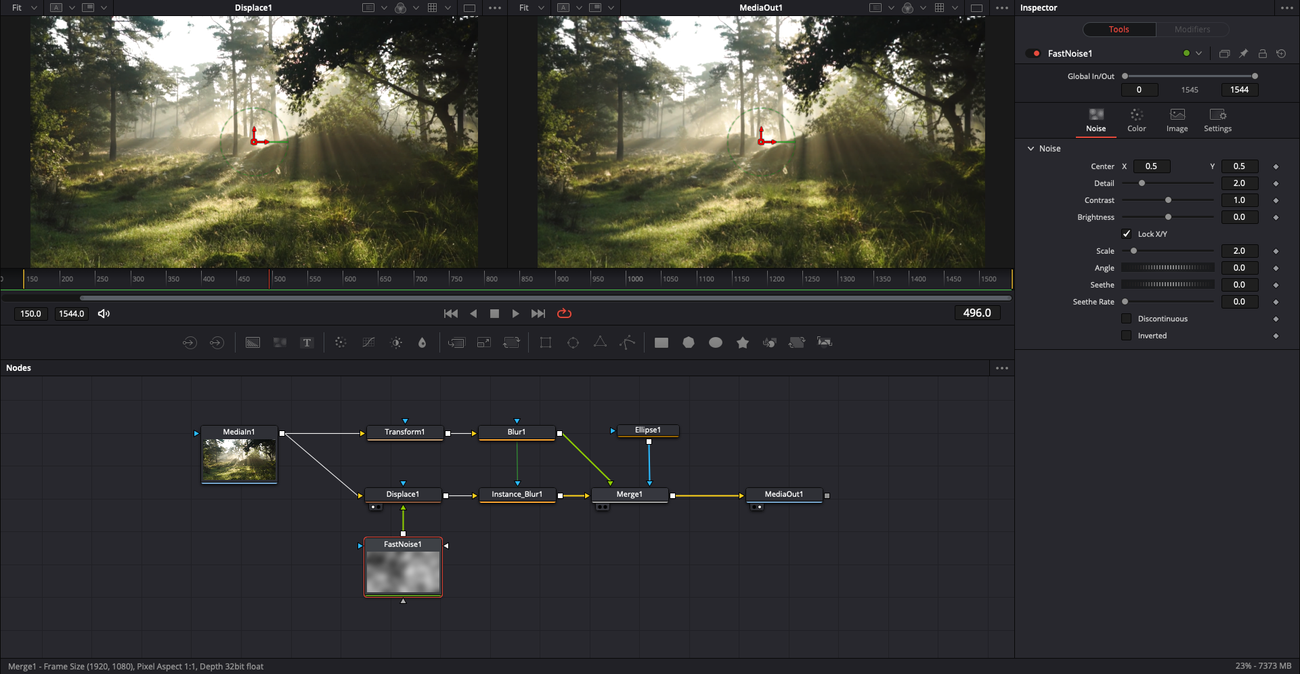1300x674 pixels.
Task: Open the left viewer Fit zoom dropdown
Action: 24,8
